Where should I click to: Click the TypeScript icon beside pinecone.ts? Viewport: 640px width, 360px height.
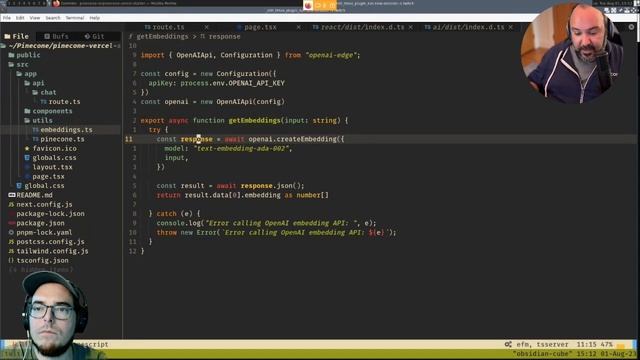coord(36,139)
